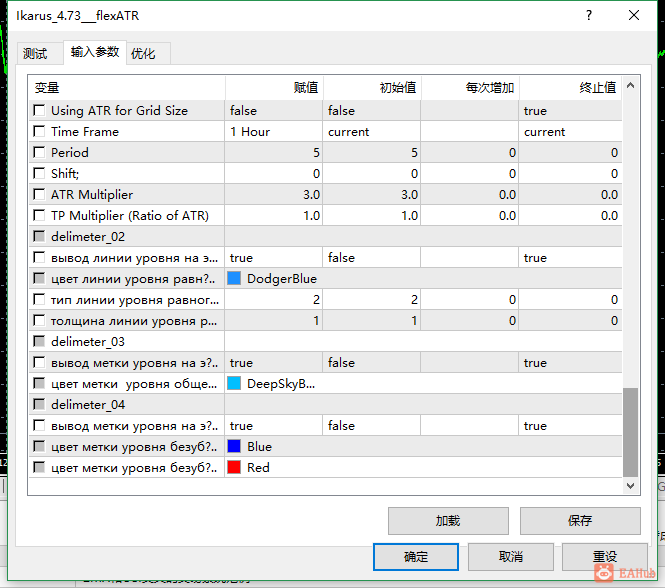
Task: Select the Time Frame value 1 Hour
Action: tap(274, 132)
